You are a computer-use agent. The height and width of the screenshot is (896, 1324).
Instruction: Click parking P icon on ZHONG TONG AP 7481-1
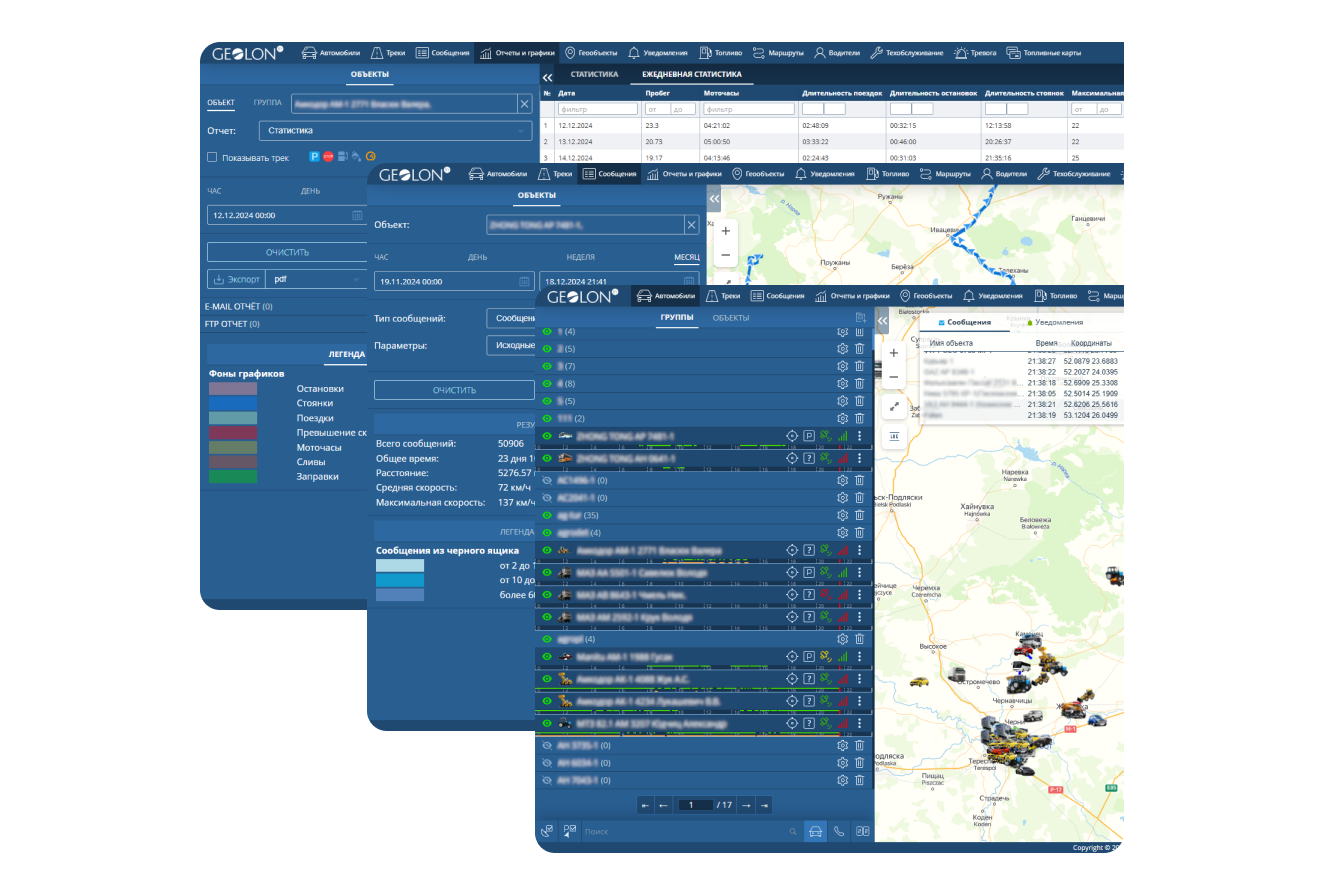809,436
